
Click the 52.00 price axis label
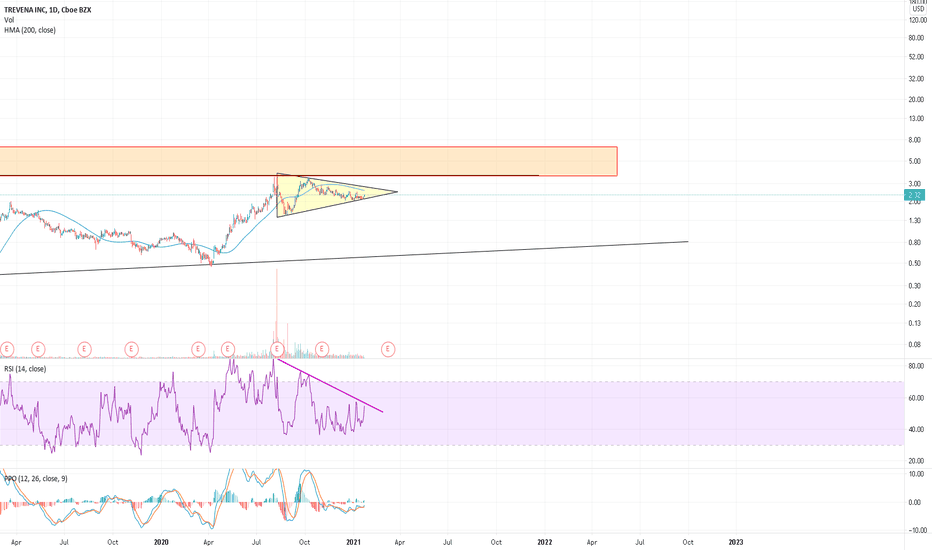(917, 57)
